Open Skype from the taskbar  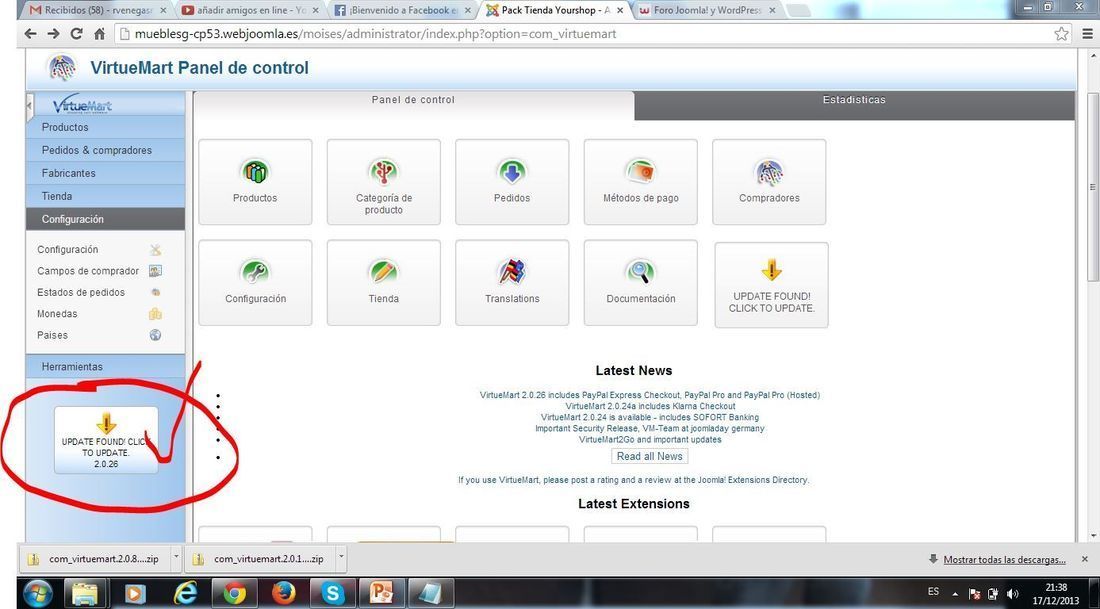pyautogui.click(x=333, y=594)
